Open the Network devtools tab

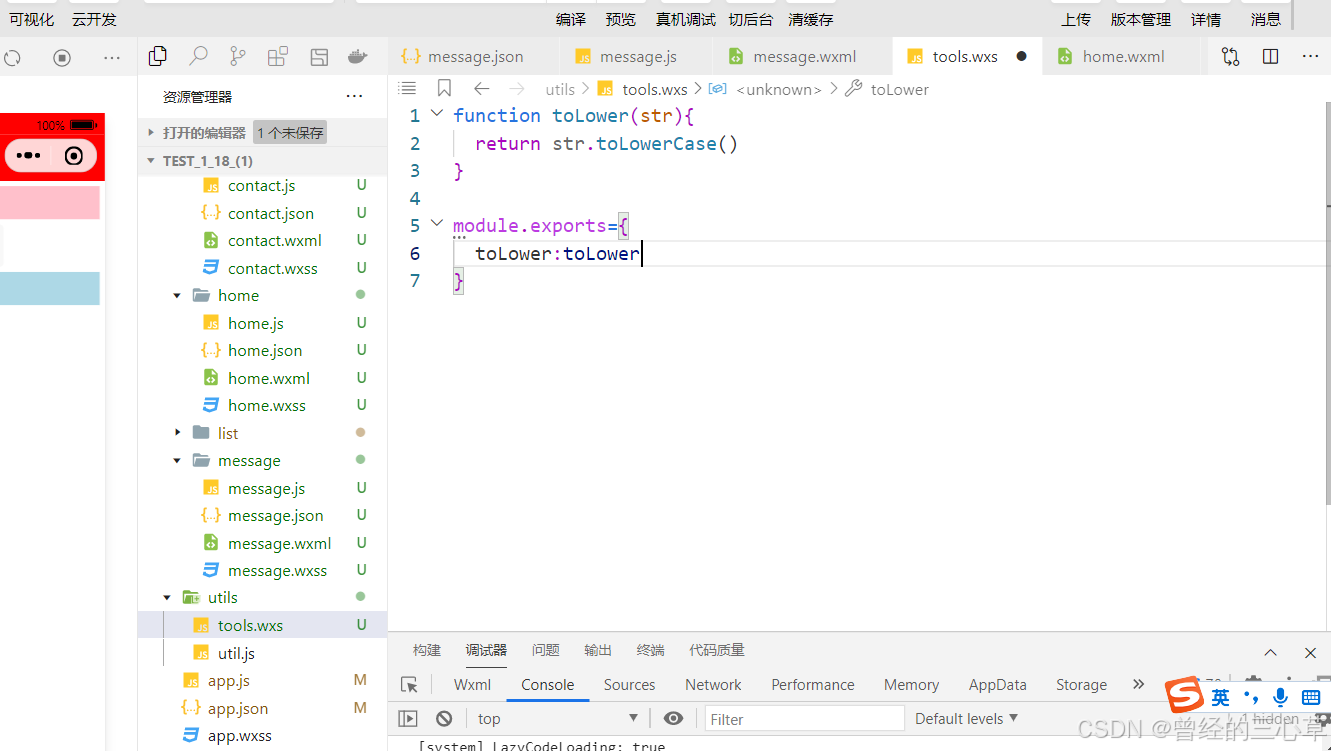713,685
